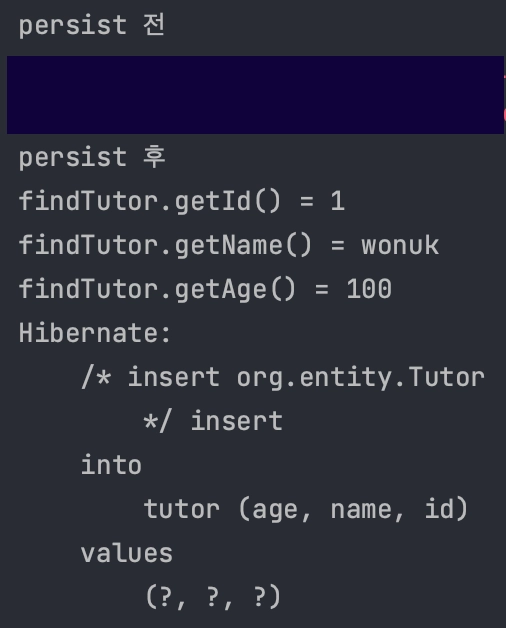The width and height of the screenshot is (506, 628).
Task: Click the "*/ insert" statement line
Action: [213, 421]
